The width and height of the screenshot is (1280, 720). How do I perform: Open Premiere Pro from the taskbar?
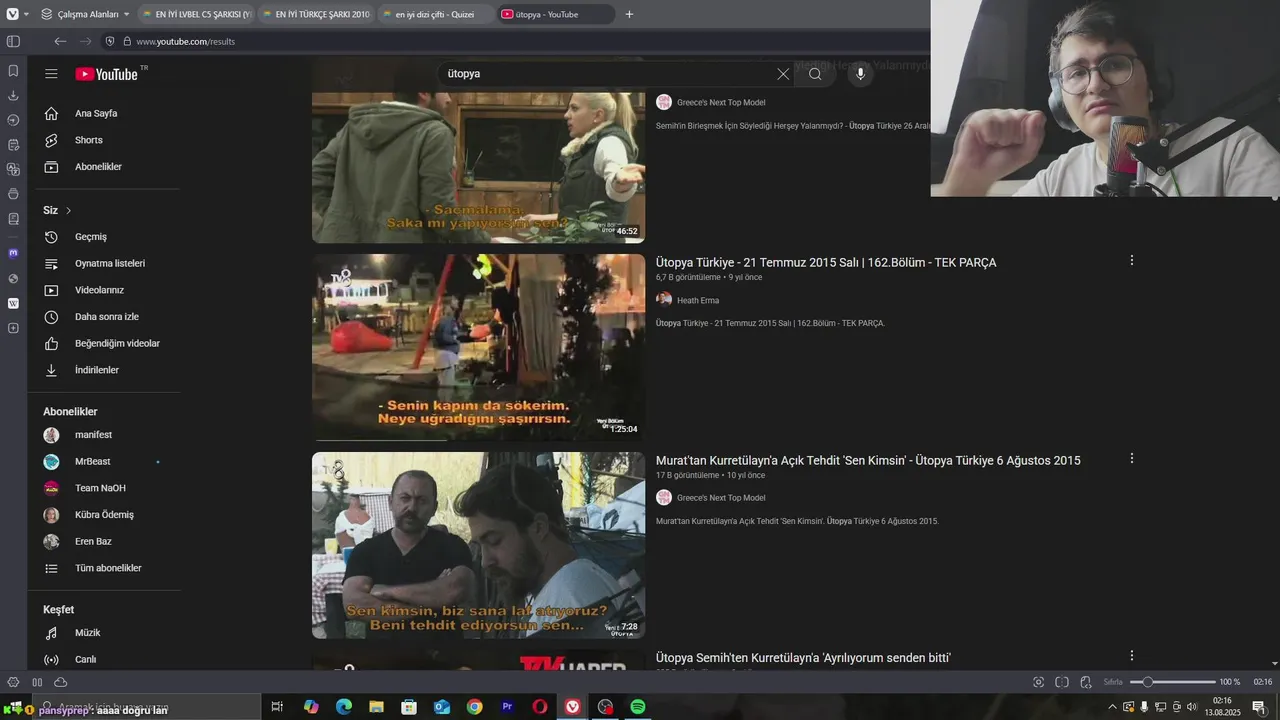(507, 707)
